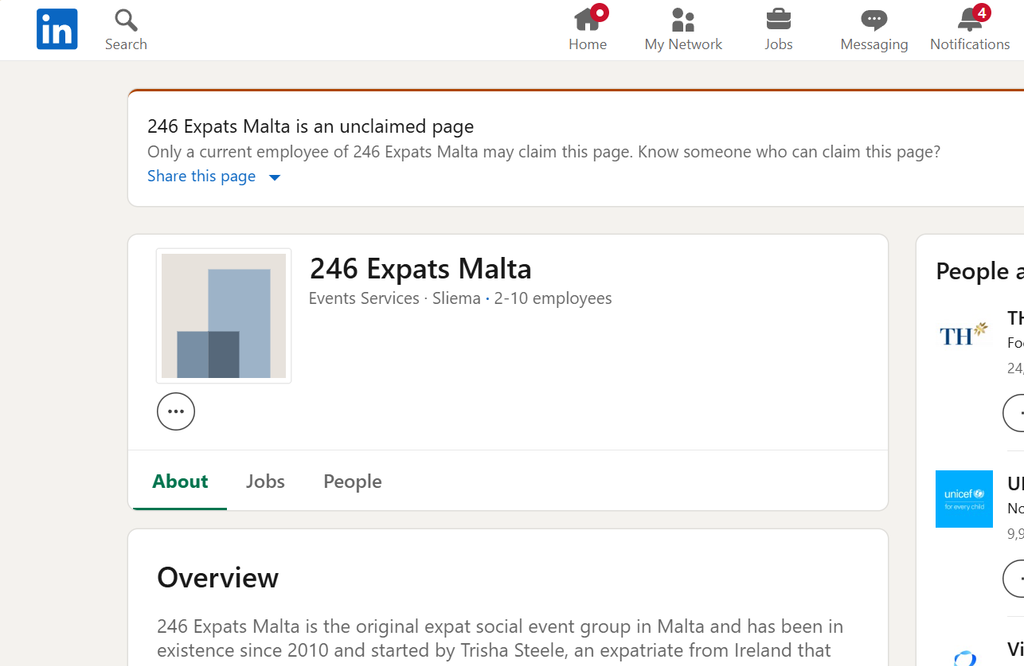Click the Share this page link

coord(201,176)
